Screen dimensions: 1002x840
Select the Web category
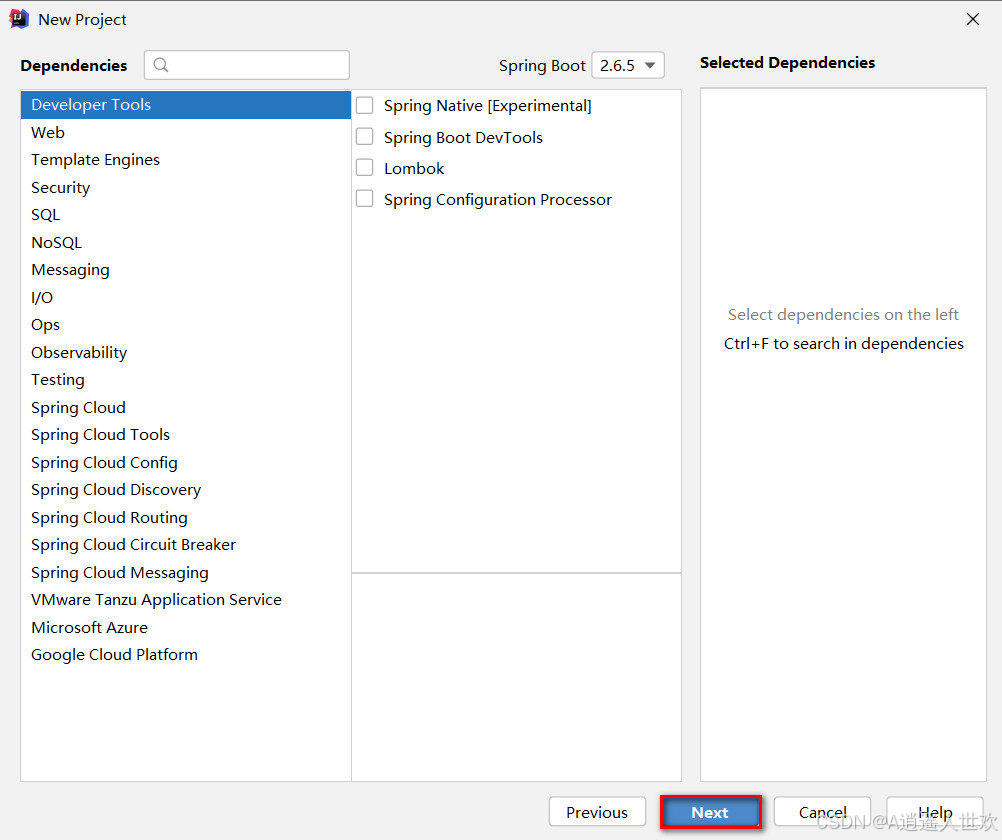[186, 132]
